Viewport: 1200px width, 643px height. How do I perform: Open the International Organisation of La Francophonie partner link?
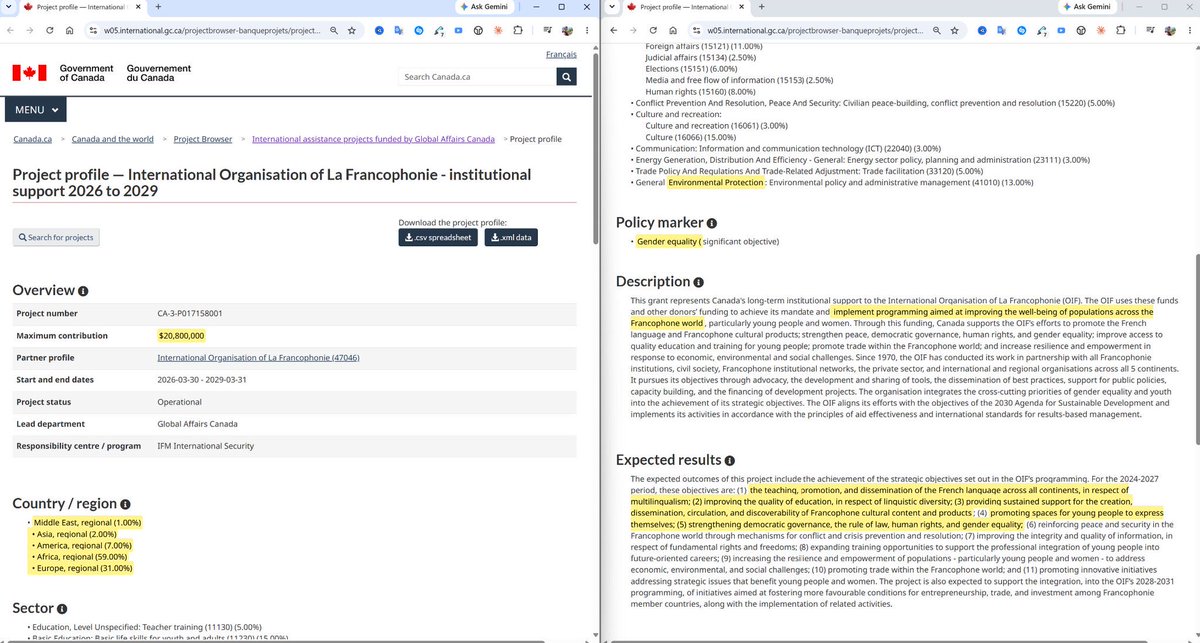click(258, 357)
